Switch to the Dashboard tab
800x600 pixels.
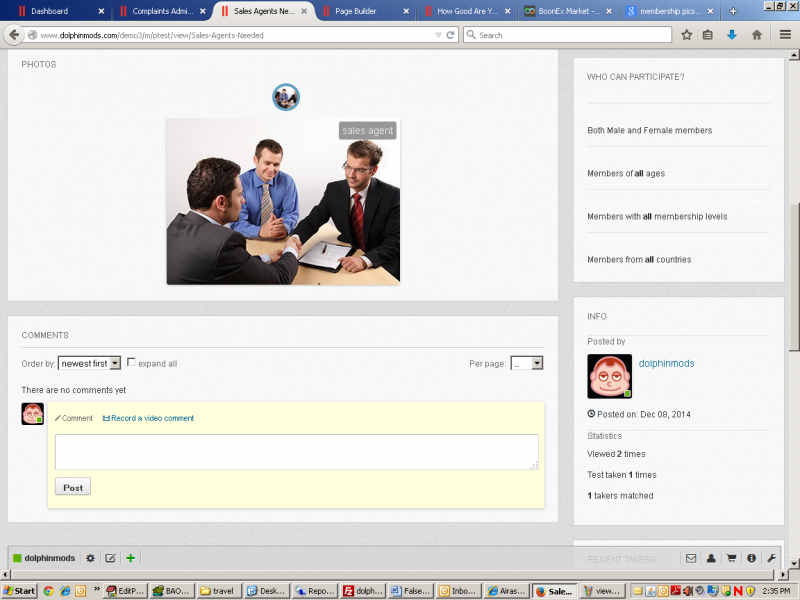click(61, 11)
